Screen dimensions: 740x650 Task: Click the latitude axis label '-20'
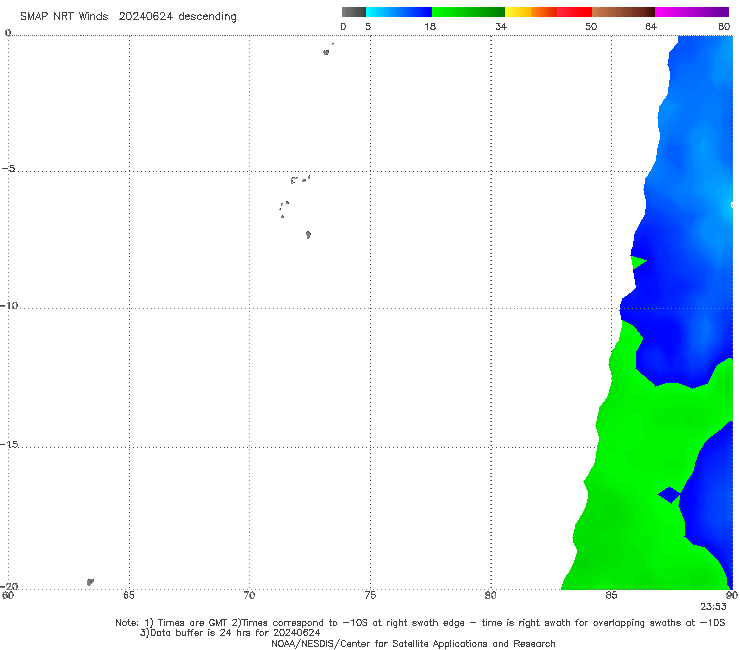coord(9,586)
